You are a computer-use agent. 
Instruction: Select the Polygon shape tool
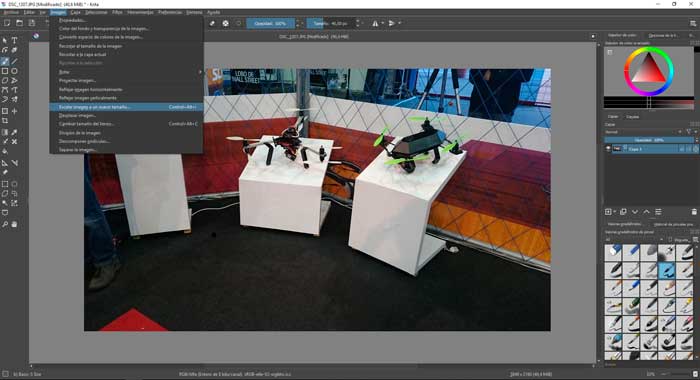point(5,81)
